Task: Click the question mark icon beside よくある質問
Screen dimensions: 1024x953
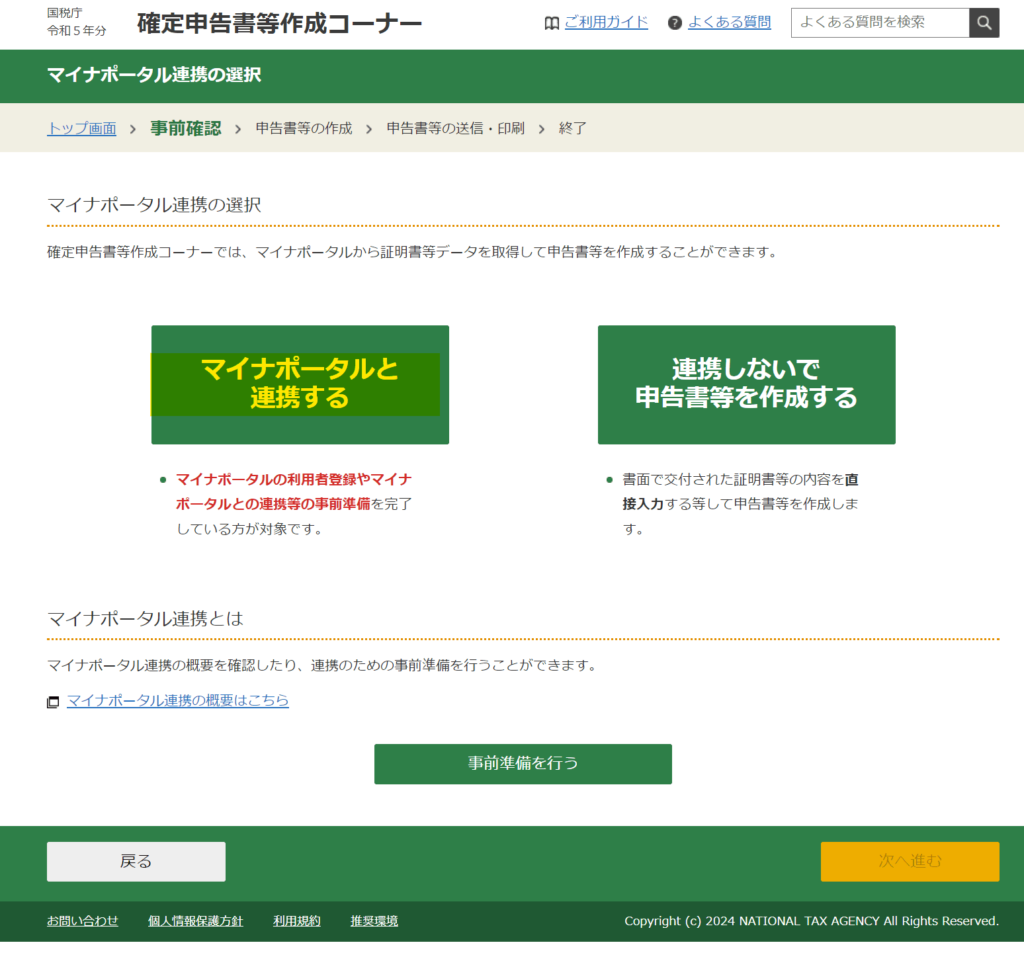Action: 675,23
